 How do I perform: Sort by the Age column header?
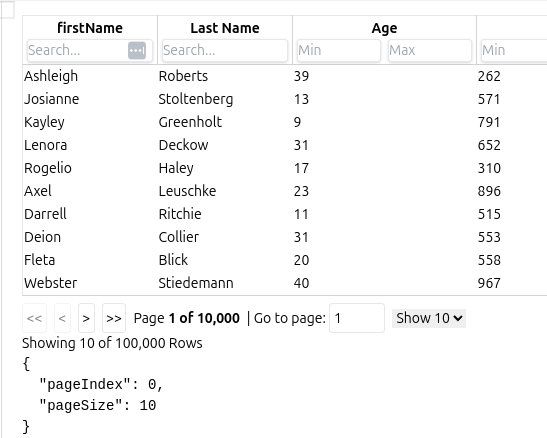(384, 28)
